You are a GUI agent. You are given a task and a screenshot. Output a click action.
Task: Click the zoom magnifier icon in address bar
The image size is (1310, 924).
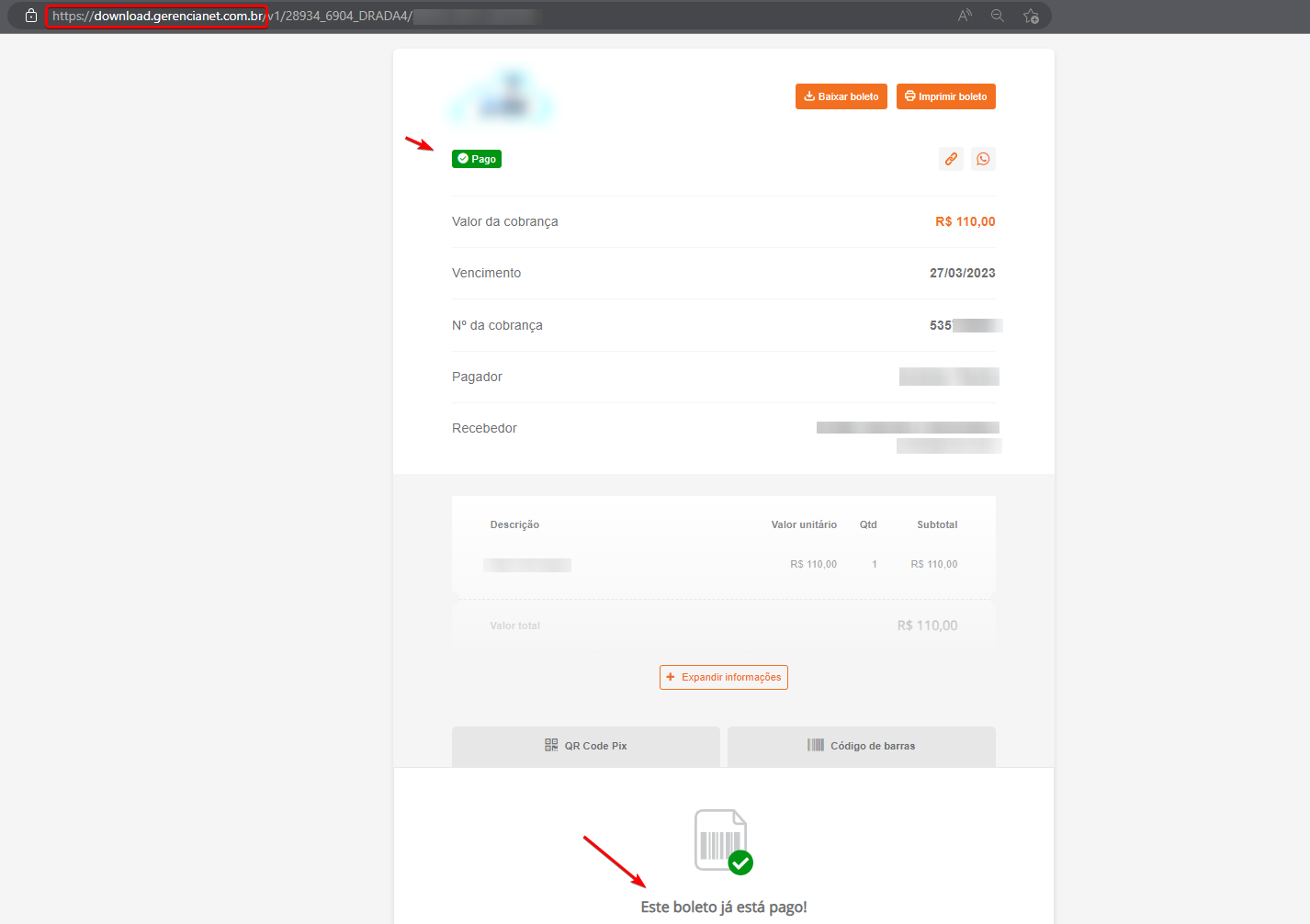tap(998, 16)
